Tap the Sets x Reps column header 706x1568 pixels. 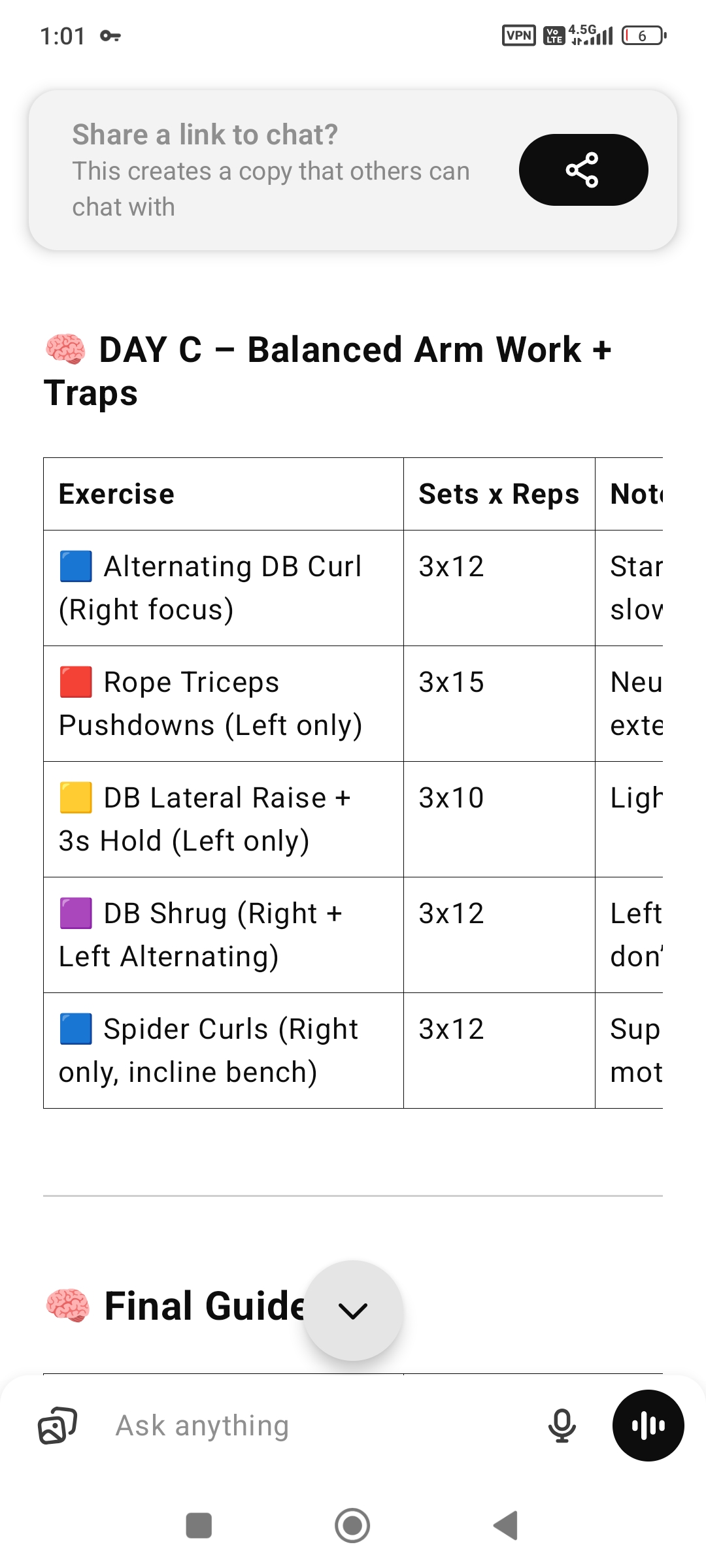point(499,494)
